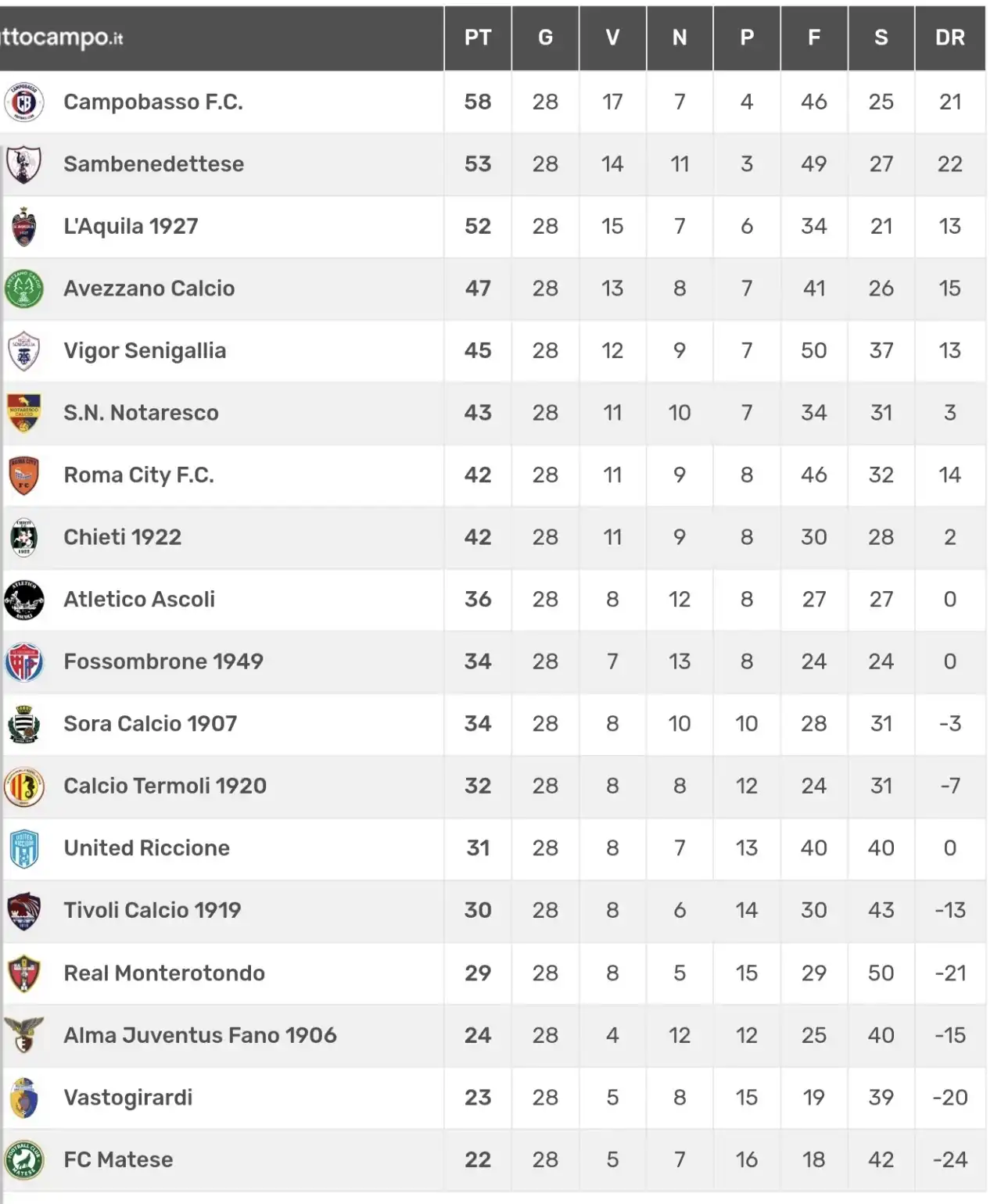
Task: Sort standings by DR column header
Action: coord(950,38)
